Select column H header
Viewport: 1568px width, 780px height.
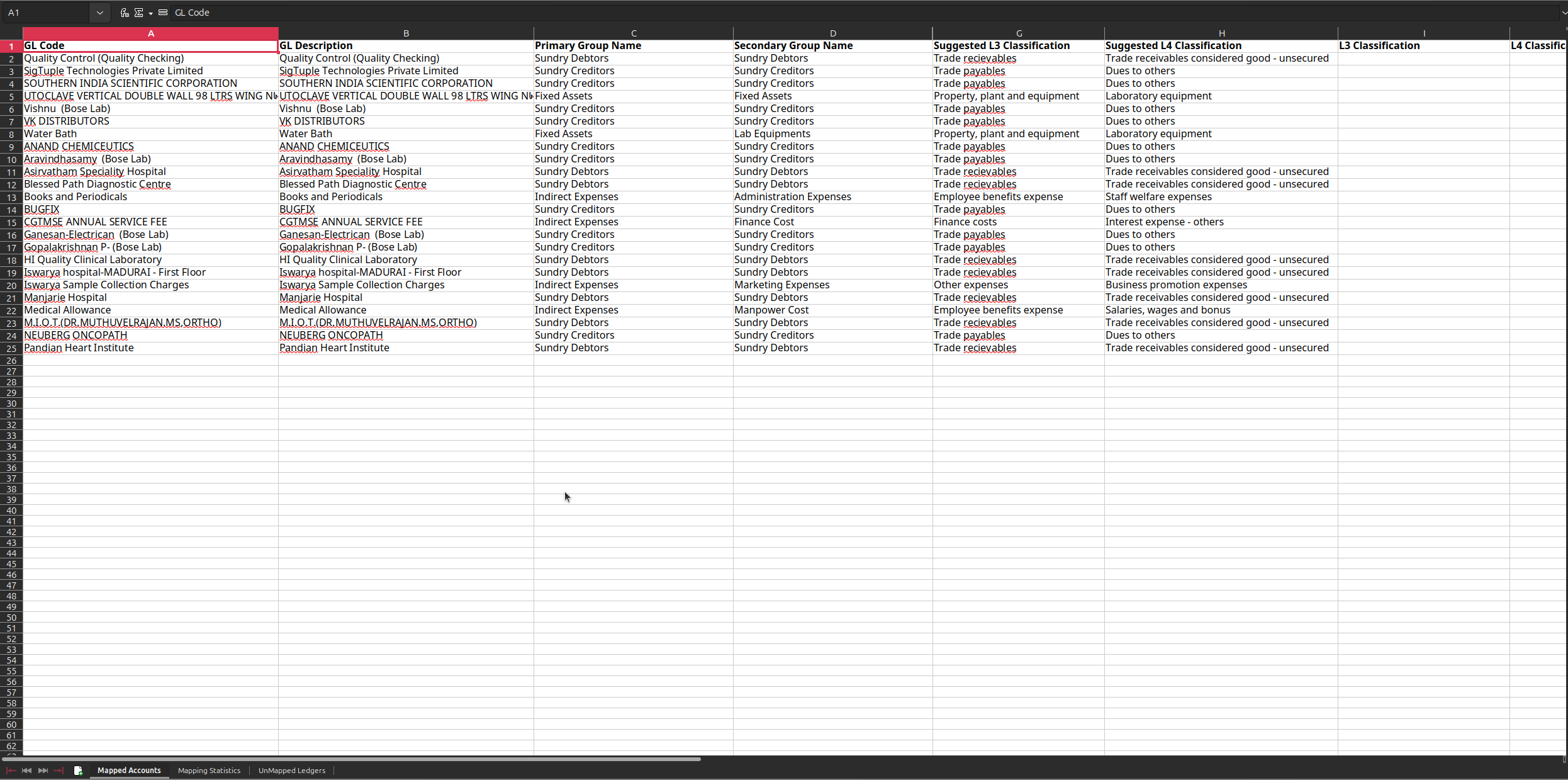[x=1221, y=33]
